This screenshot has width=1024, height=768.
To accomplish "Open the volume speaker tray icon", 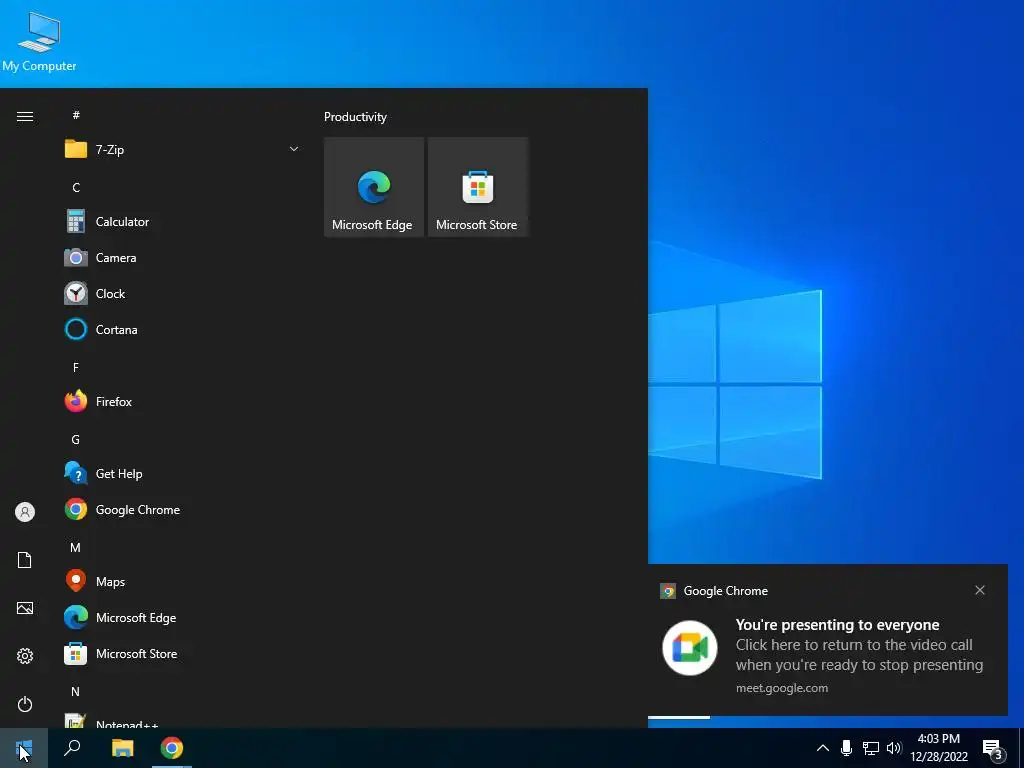I will [x=894, y=748].
